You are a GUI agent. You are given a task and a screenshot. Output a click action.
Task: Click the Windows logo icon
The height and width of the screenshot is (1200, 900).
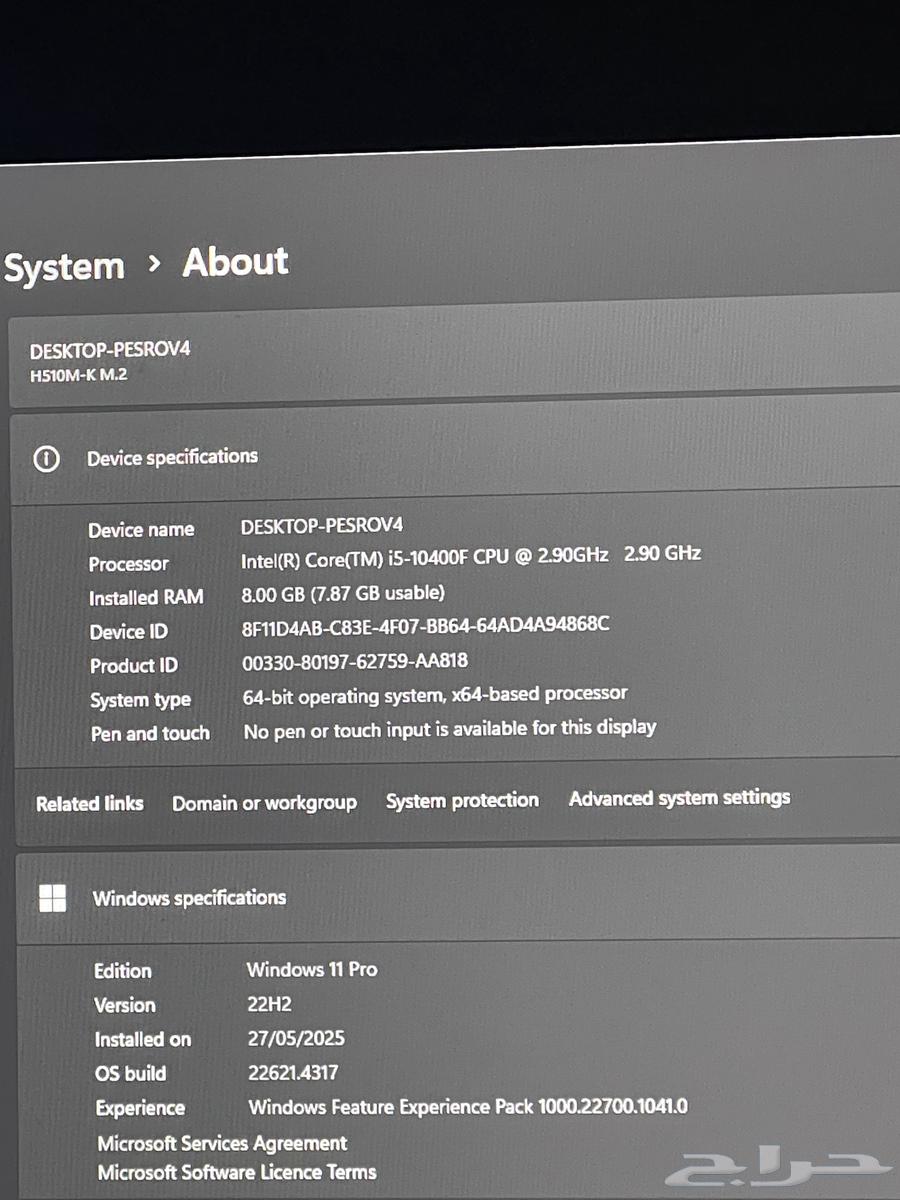pos(52,898)
